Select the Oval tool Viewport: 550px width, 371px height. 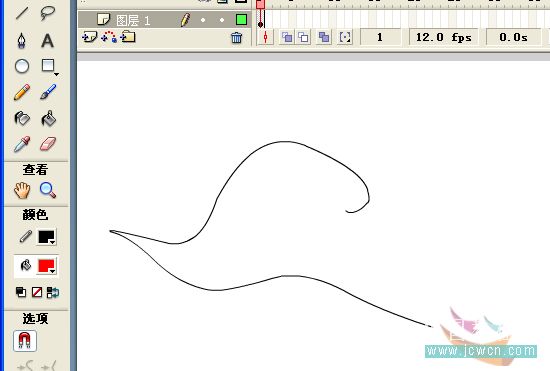point(22,66)
